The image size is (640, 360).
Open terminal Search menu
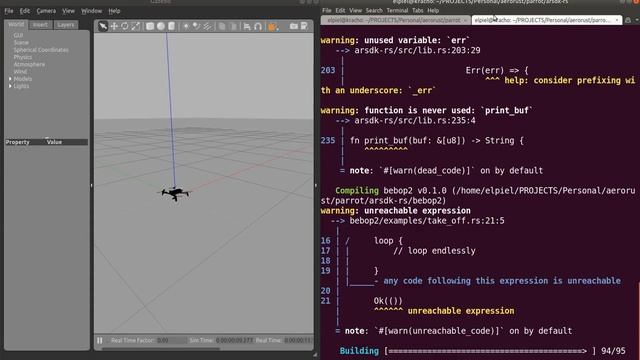pos(374,11)
